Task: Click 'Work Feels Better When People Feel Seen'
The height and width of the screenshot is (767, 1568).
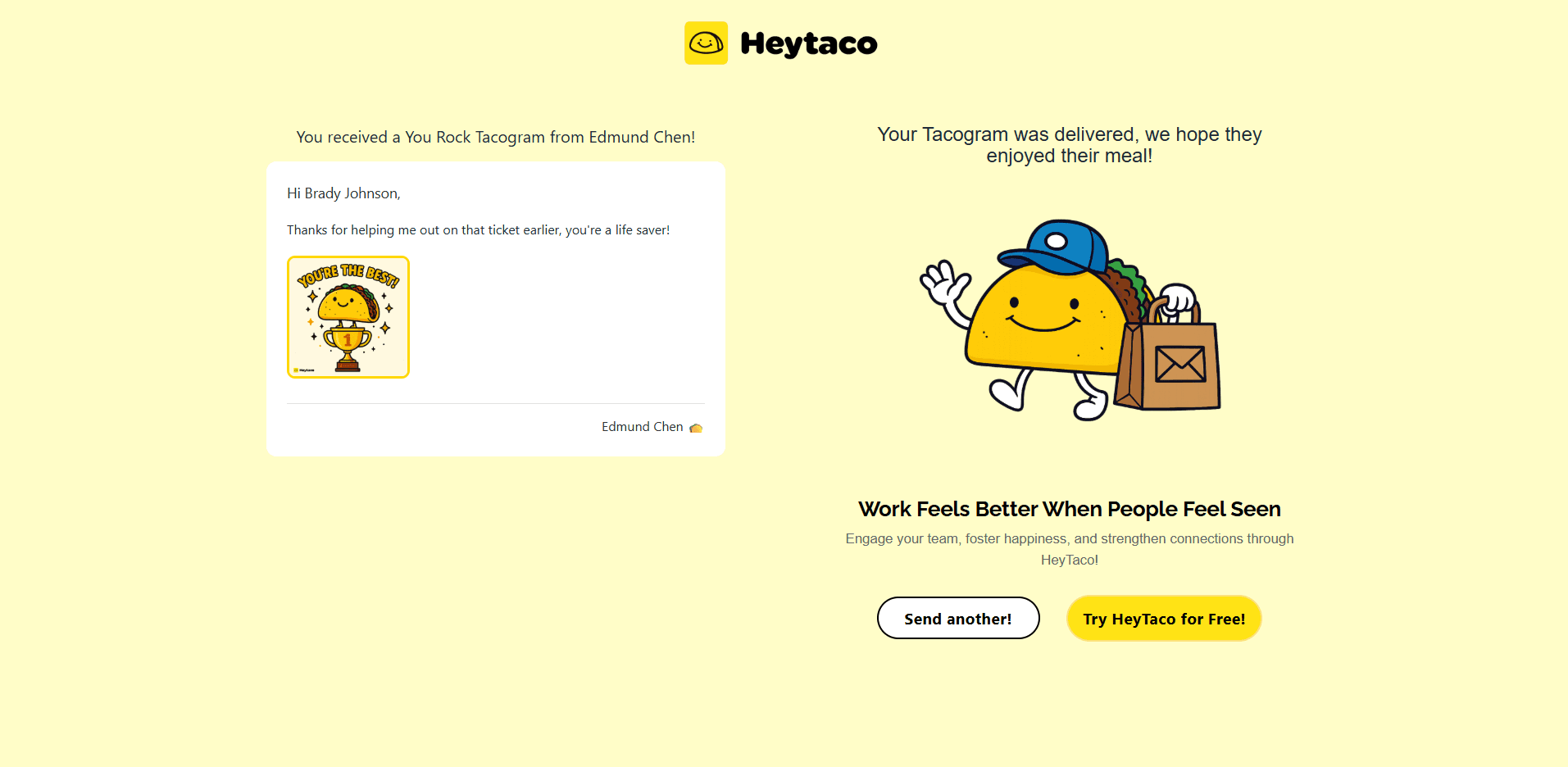Action: 1070,509
